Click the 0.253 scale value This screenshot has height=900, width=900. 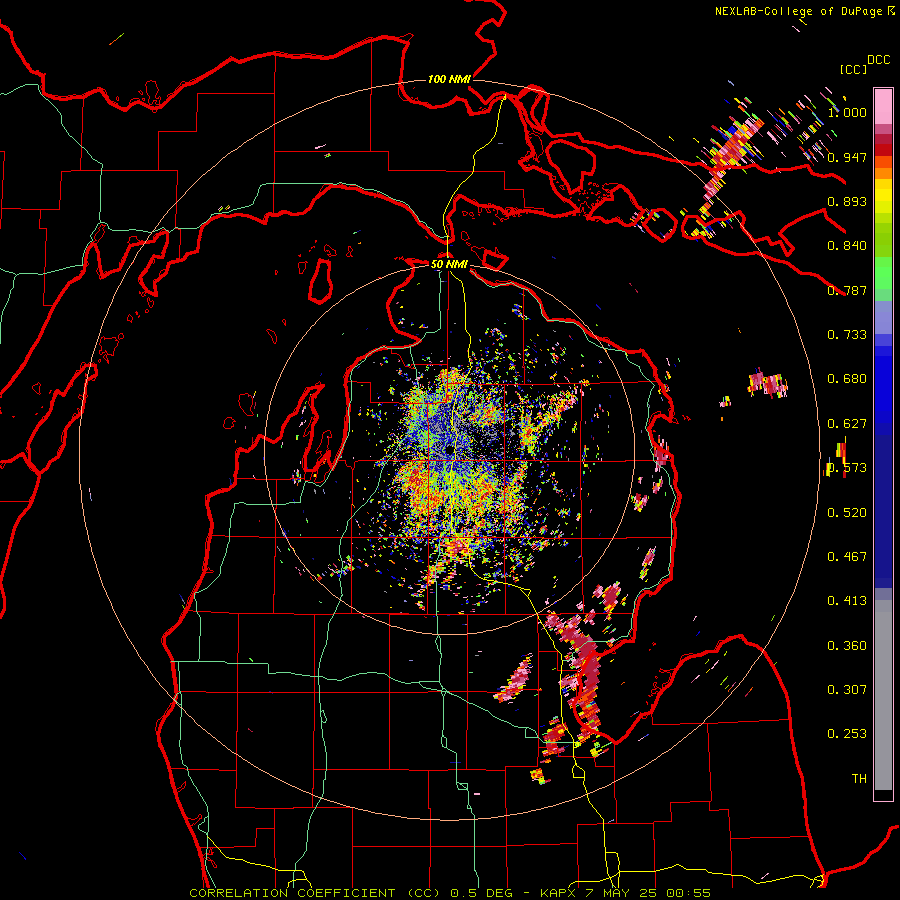tap(847, 734)
